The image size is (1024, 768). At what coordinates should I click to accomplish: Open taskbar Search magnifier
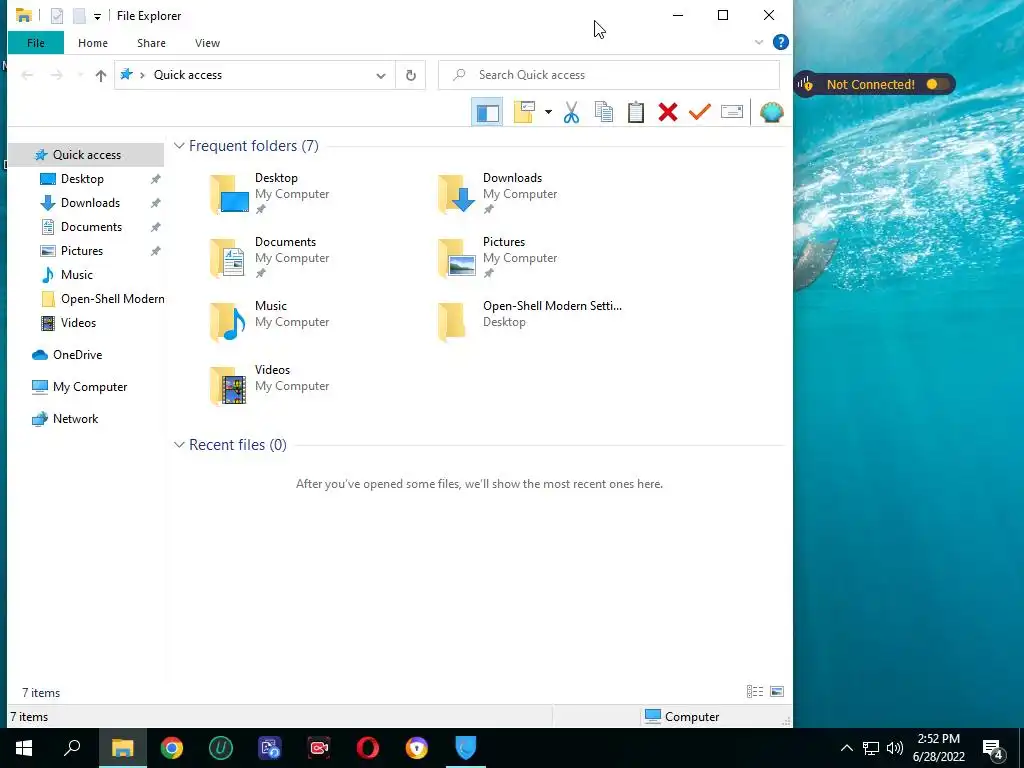tap(72, 748)
